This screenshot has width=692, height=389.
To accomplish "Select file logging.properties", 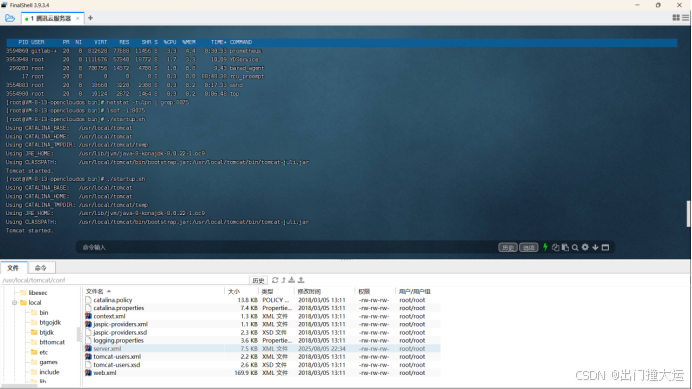I will tap(118, 340).
